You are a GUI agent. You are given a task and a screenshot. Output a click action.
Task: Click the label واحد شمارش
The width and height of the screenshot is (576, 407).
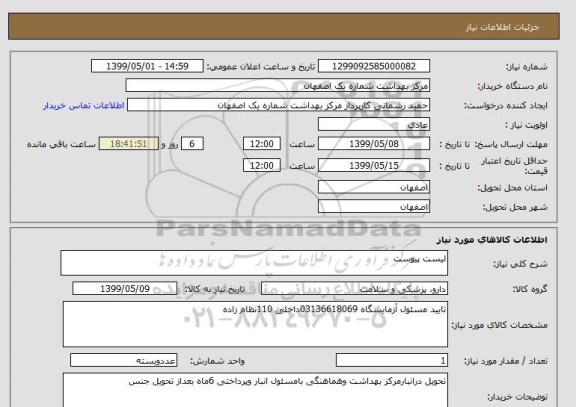point(217,361)
